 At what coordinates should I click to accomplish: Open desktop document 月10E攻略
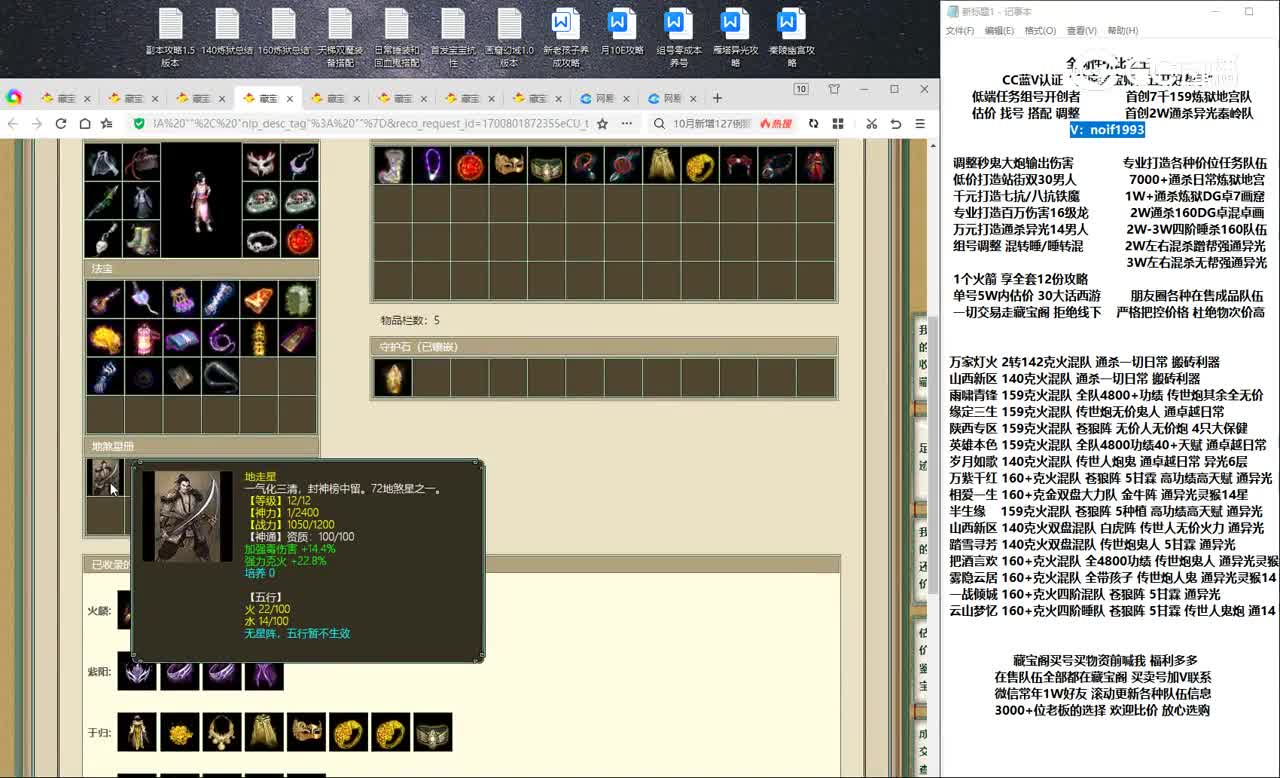coord(622,32)
